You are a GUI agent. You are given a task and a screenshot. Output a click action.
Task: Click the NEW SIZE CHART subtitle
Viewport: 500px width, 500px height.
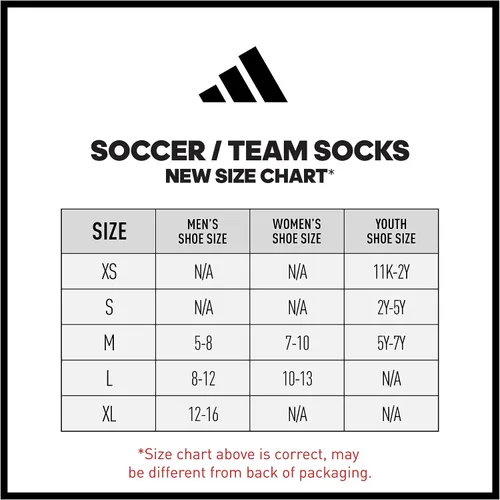click(x=250, y=176)
